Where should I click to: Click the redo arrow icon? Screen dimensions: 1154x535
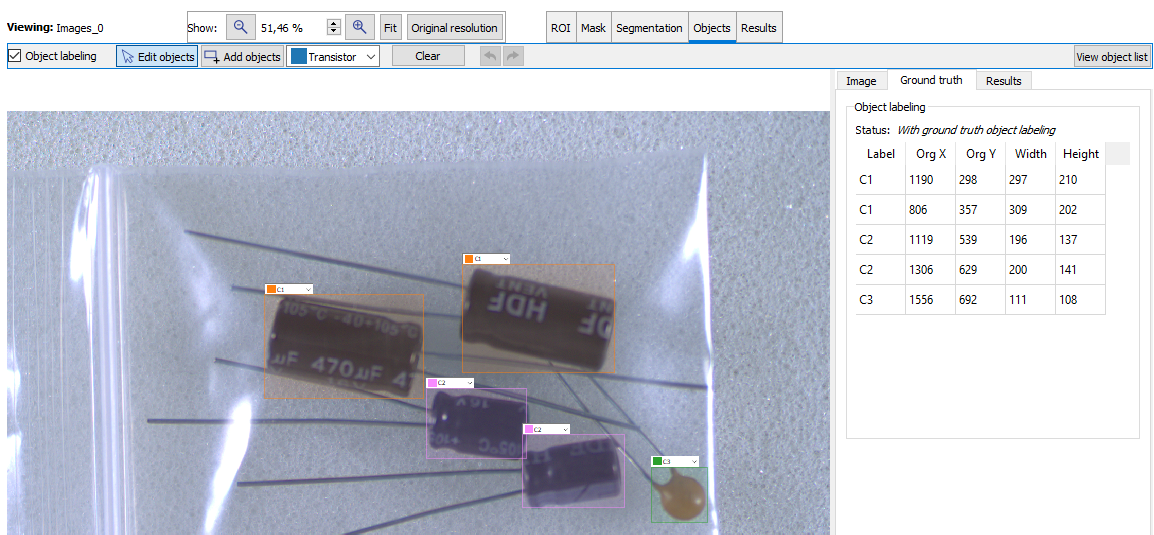pos(513,57)
